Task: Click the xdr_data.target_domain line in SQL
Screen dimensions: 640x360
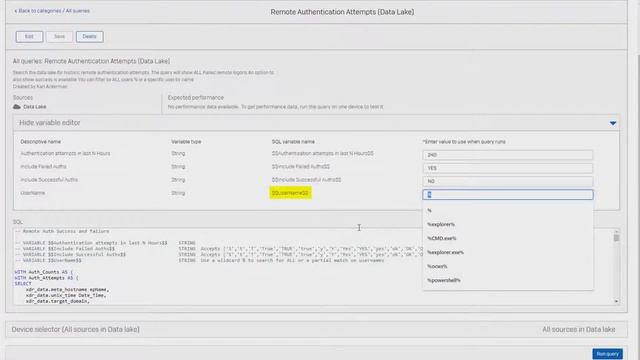Action: 58,301
